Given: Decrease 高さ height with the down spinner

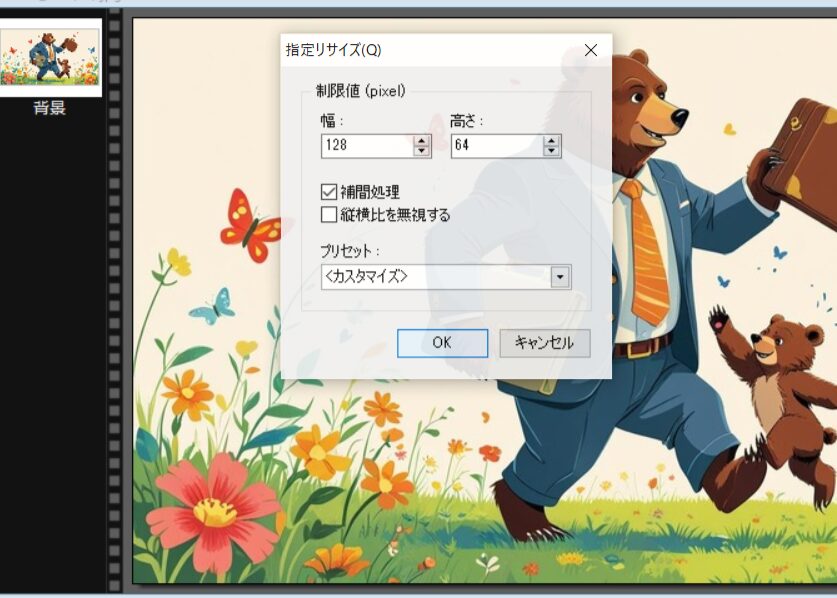Looking at the screenshot, I should point(551,151).
